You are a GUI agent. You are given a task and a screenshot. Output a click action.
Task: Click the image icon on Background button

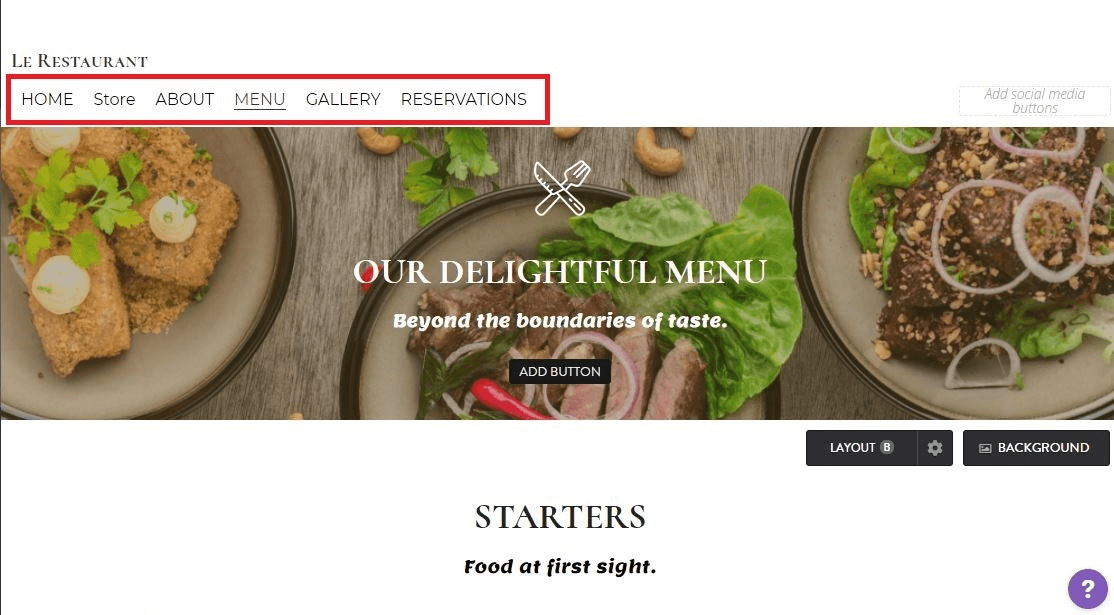[985, 448]
